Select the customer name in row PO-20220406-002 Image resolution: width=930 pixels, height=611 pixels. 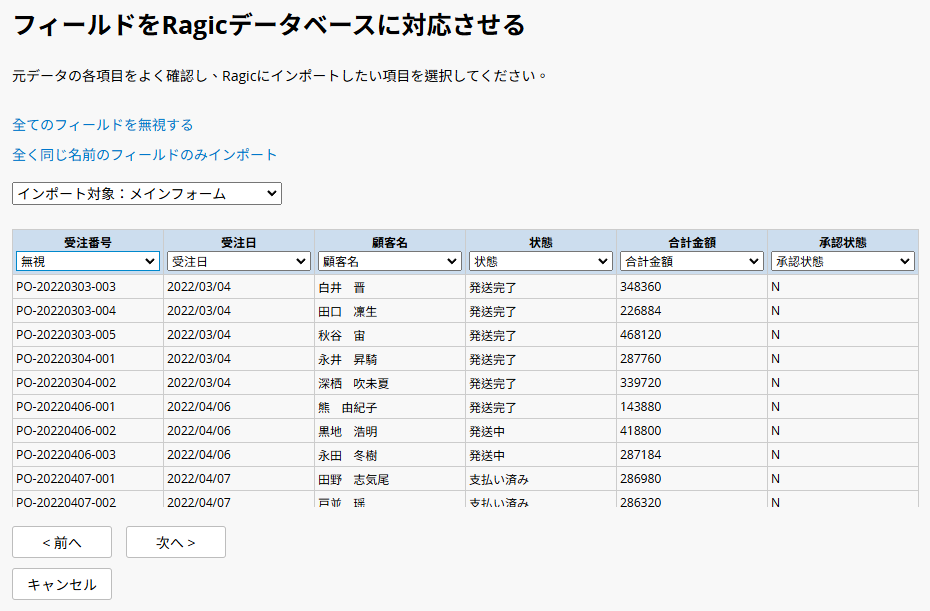click(x=348, y=432)
